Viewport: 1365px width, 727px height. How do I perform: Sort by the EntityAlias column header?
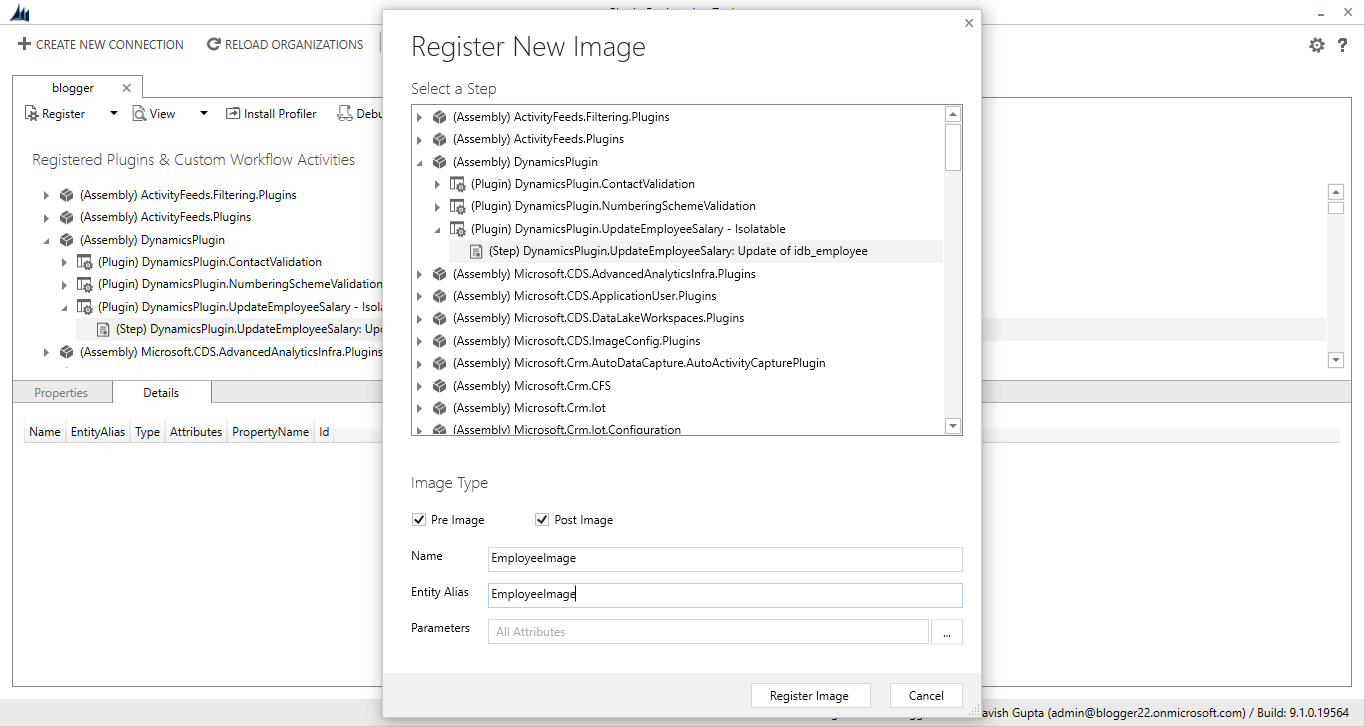coord(98,432)
